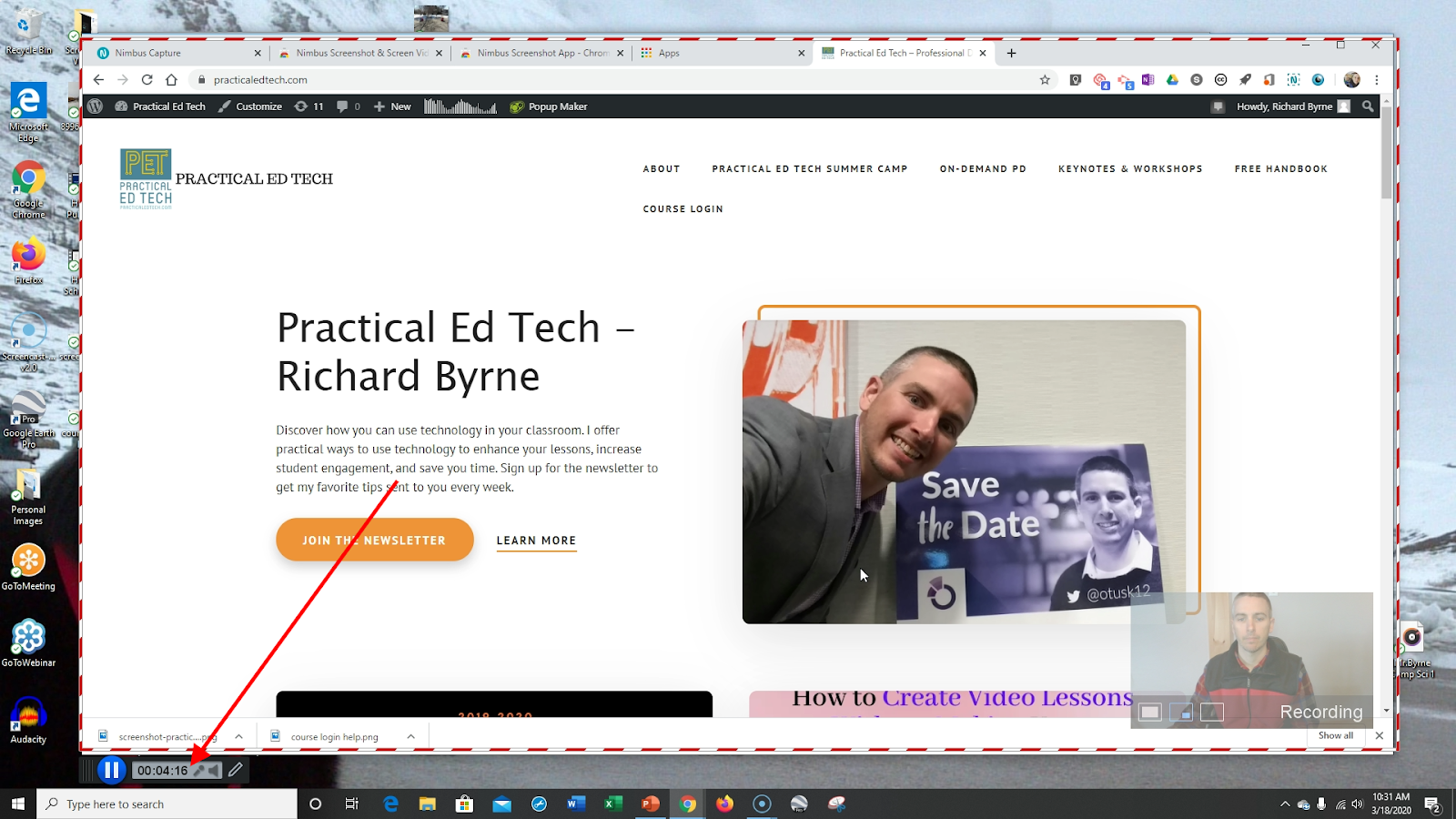Screen dimensions: 1456x819
Task: Open the site stats graph in admin bar
Action: click(x=460, y=106)
